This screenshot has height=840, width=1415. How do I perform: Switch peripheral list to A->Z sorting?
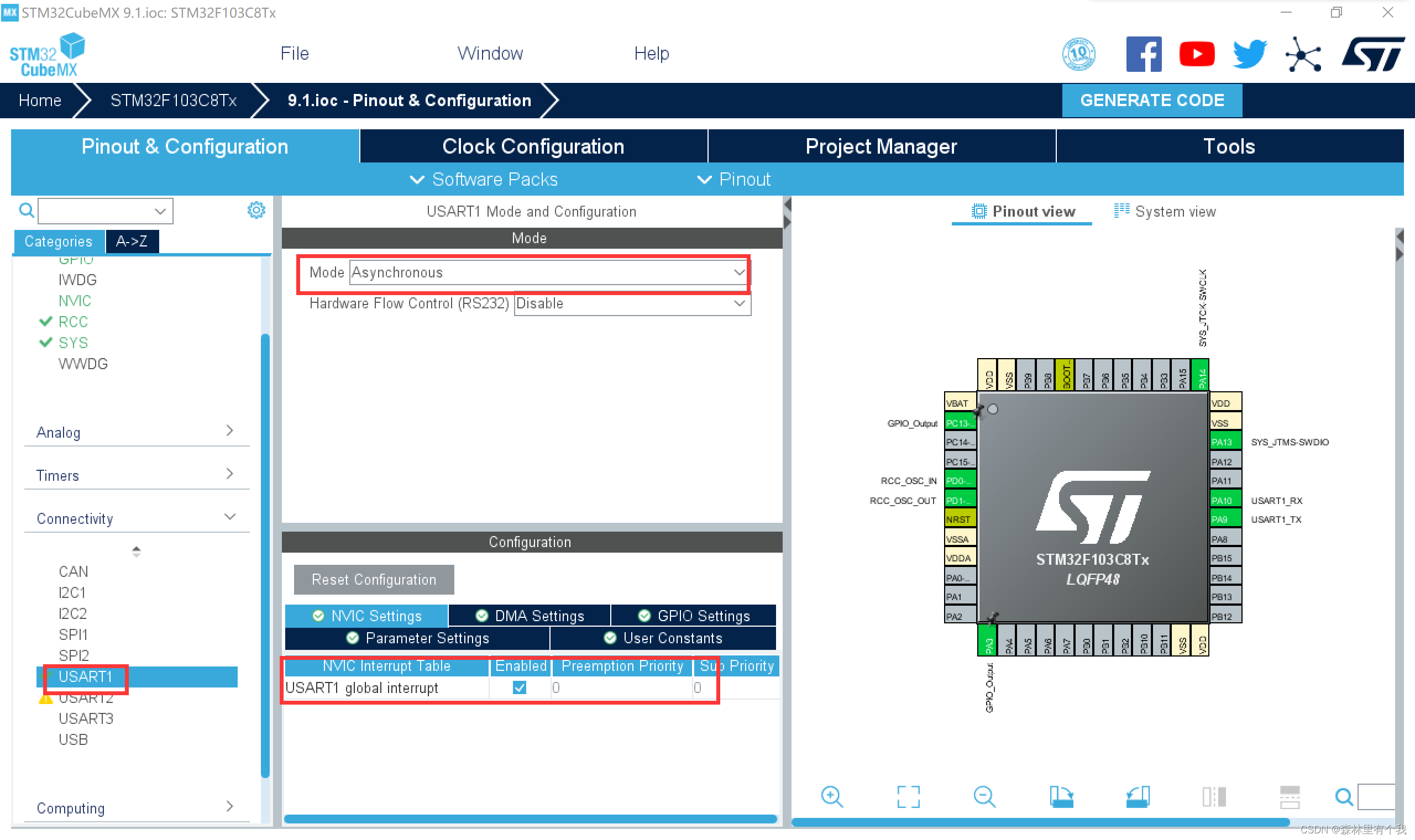(x=132, y=242)
